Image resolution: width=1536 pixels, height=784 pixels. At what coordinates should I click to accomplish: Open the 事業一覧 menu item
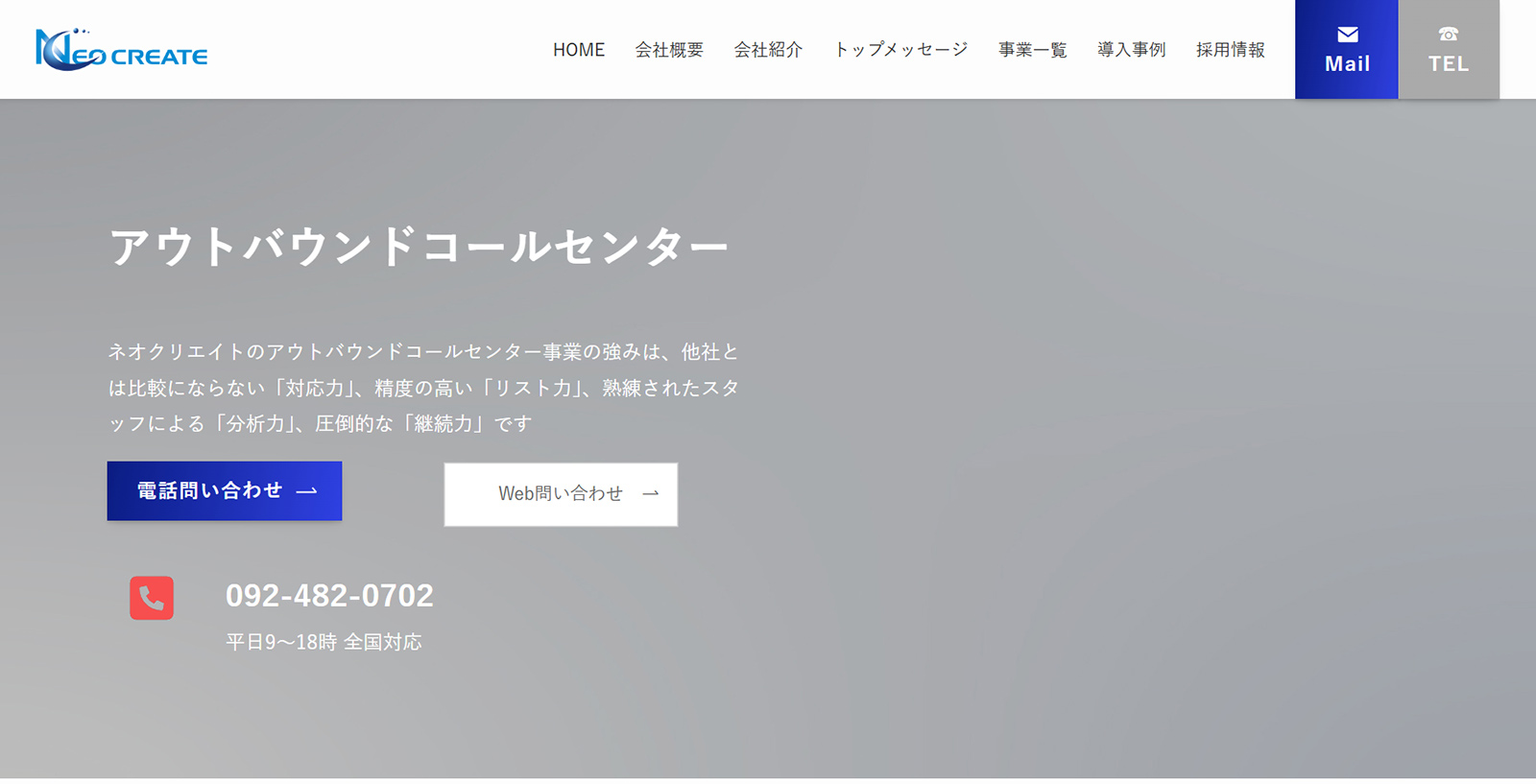point(1033,50)
